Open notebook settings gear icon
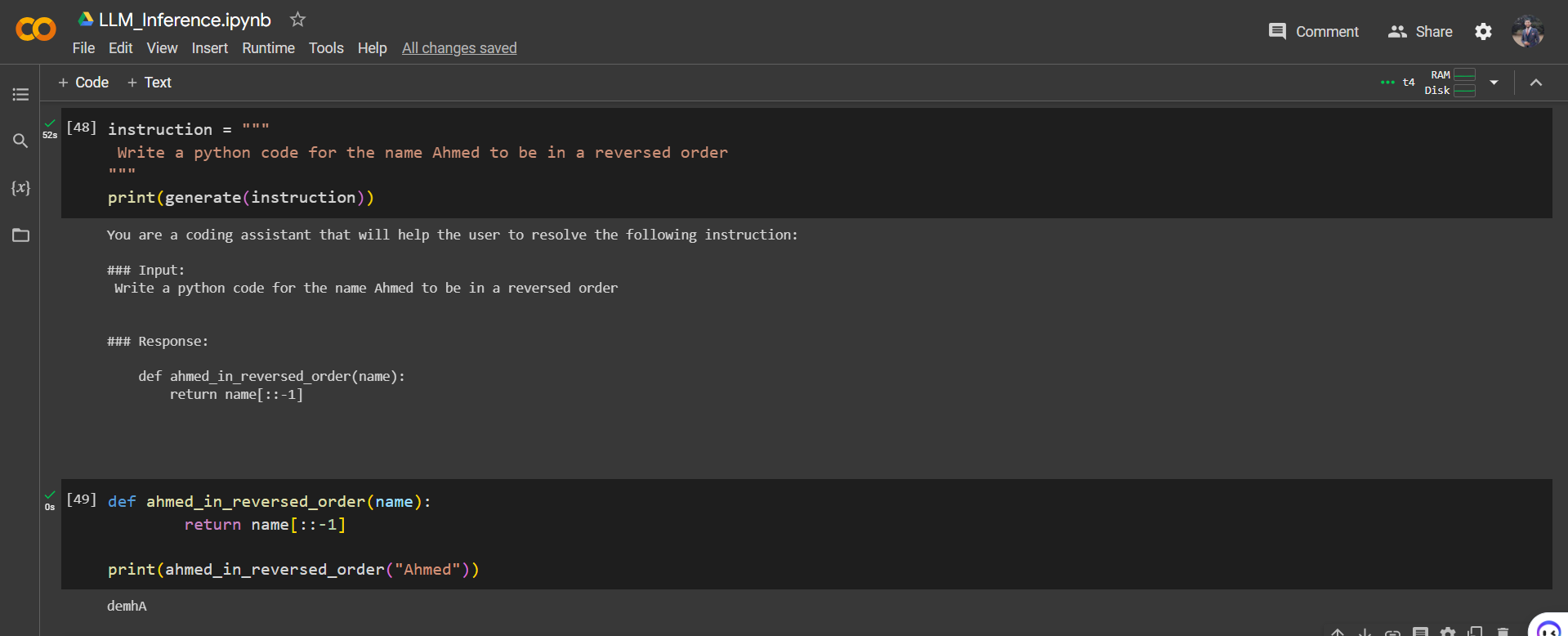1568x636 pixels. point(1483,32)
